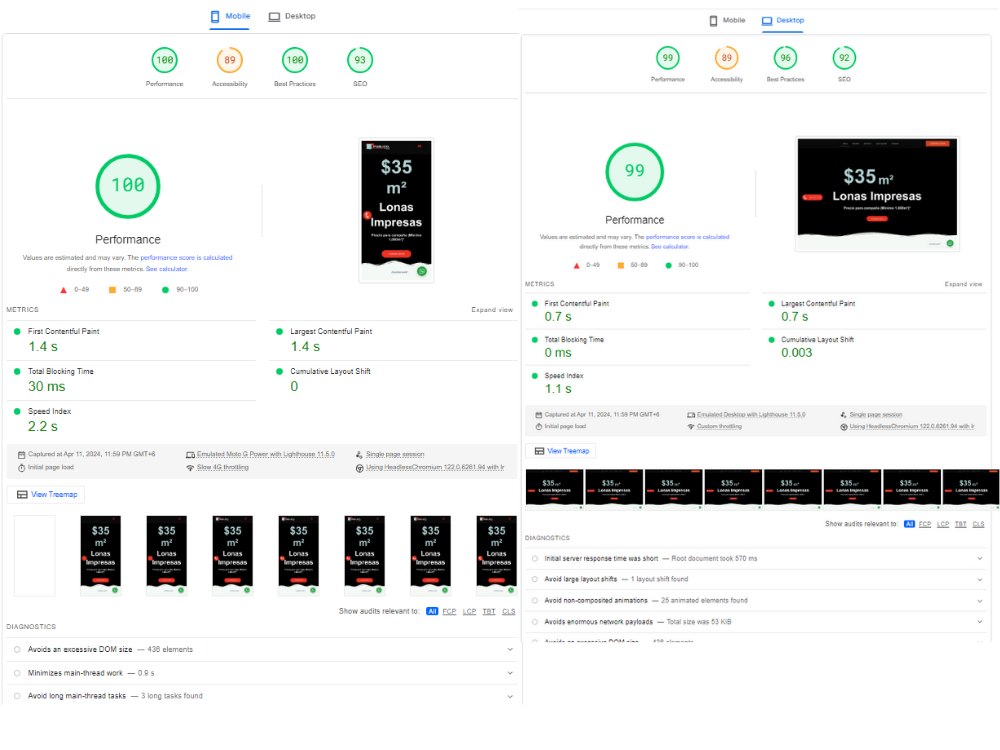
Task: Open the 'performance score is calculated' link in the desktop report
Action: pos(688,237)
